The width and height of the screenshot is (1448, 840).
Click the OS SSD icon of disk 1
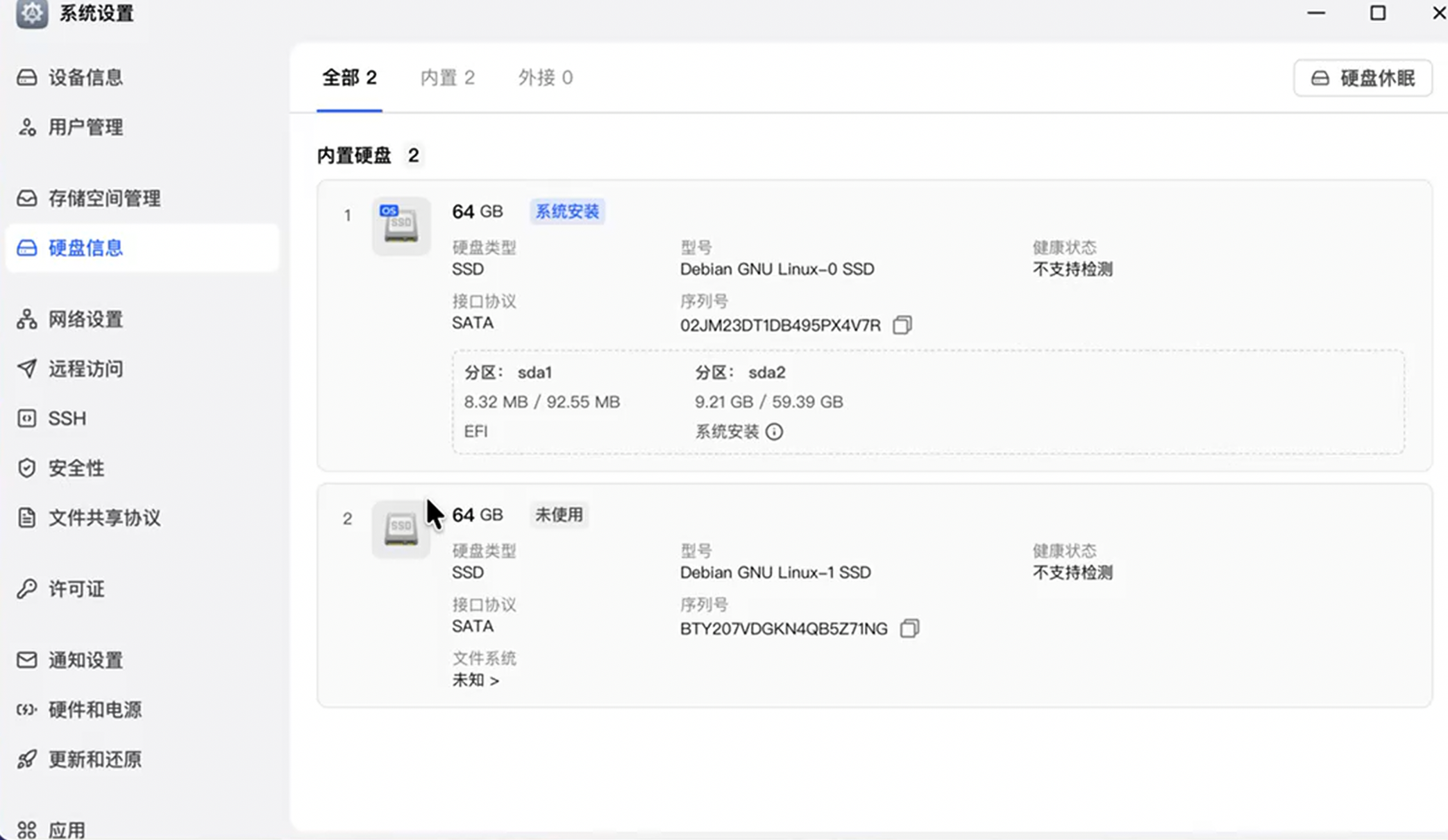pos(401,226)
